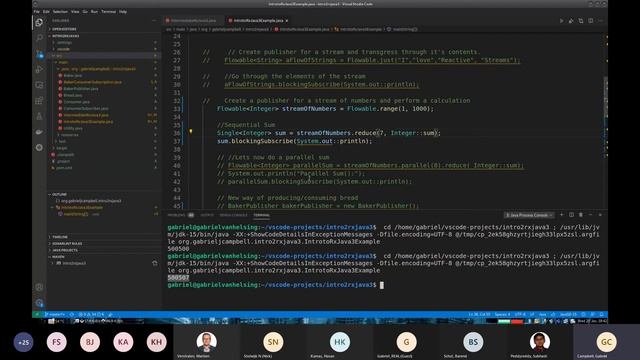The width and height of the screenshot is (640, 360).
Task: Open errors and warnings count in status bar
Action: tap(92, 315)
